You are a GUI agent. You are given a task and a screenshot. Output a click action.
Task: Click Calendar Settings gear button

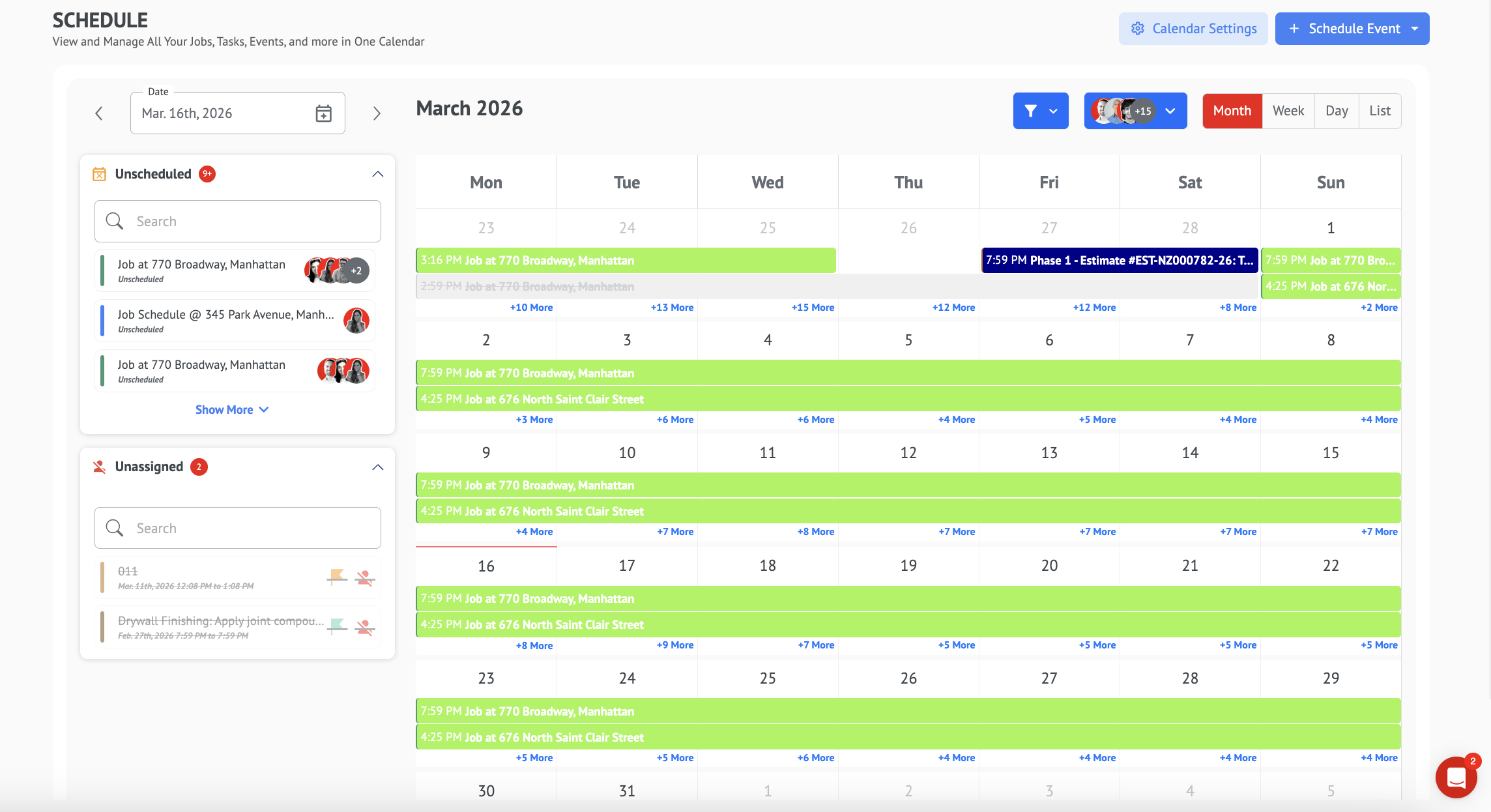click(x=1193, y=29)
